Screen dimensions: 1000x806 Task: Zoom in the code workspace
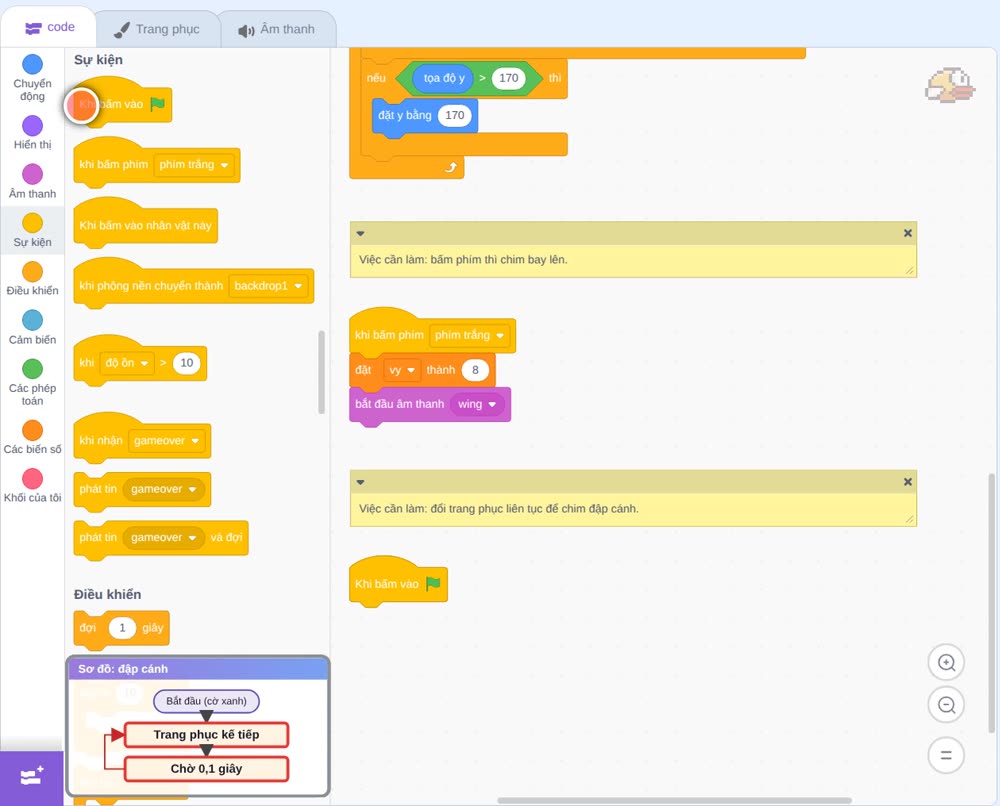point(946,663)
